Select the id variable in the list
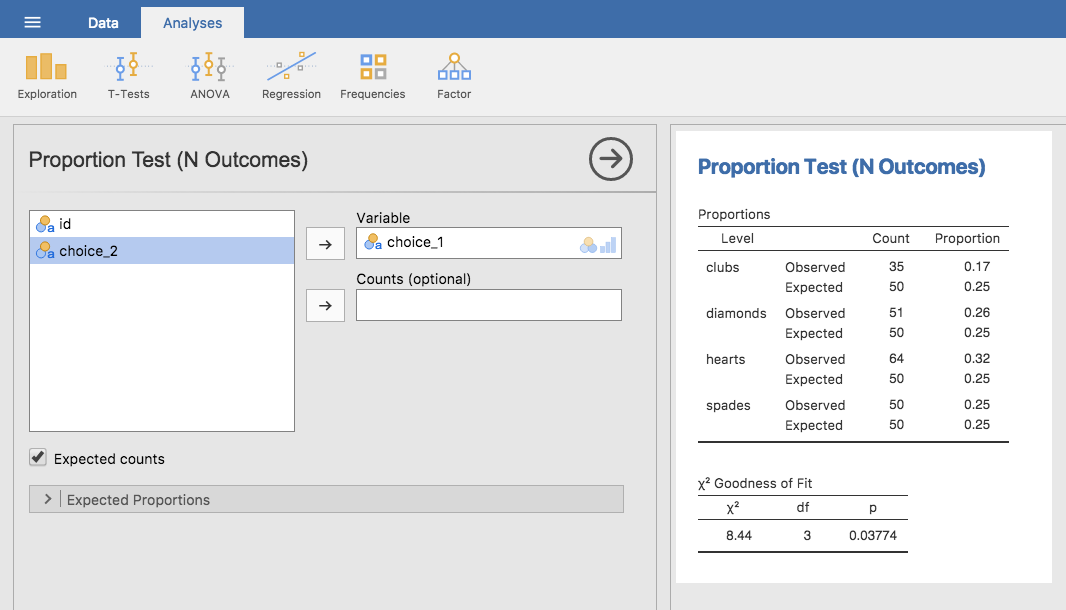This screenshot has width=1066, height=610. (162, 224)
